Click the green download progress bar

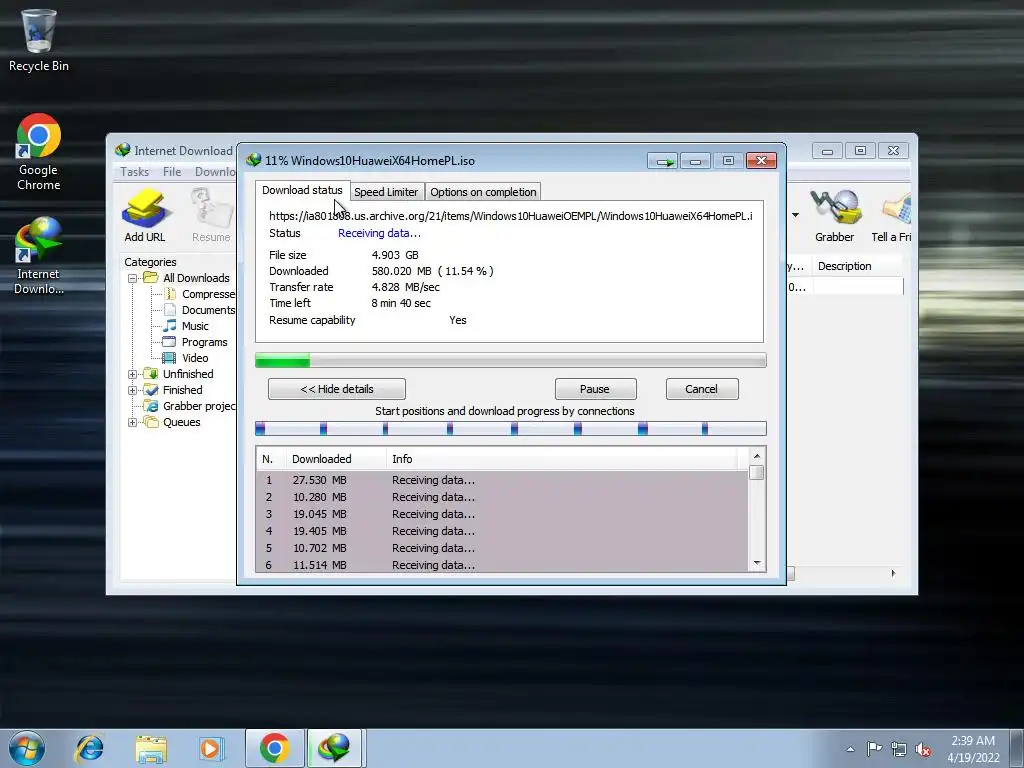click(x=511, y=360)
